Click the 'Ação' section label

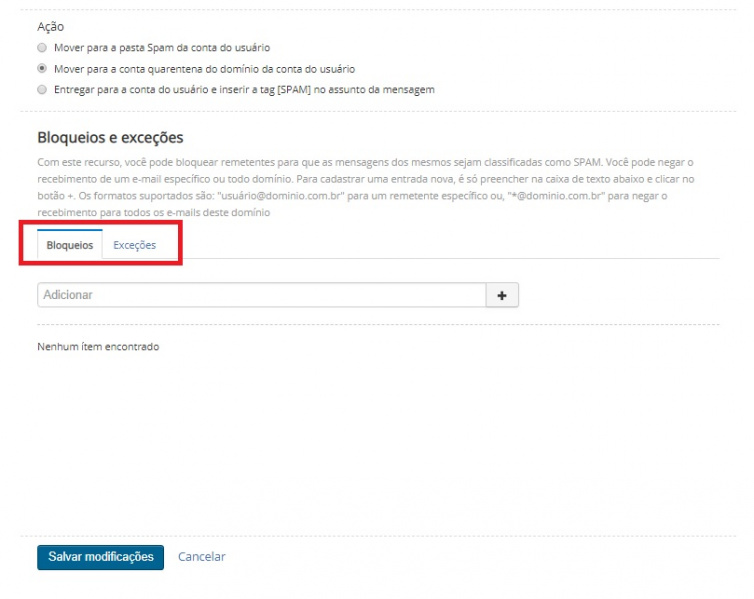(50, 27)
